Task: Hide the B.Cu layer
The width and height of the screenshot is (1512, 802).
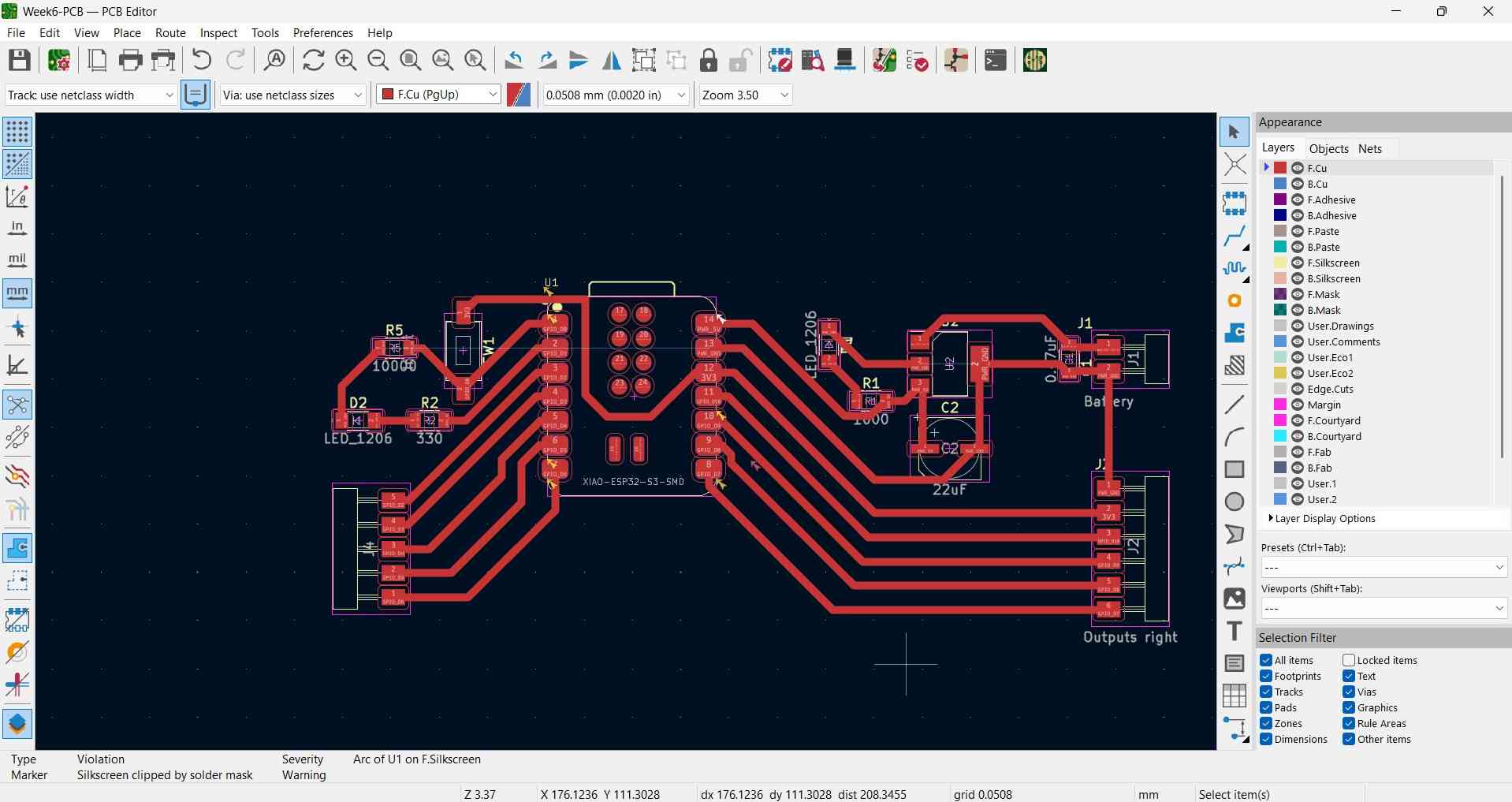Action: (x=1298, y=184)
